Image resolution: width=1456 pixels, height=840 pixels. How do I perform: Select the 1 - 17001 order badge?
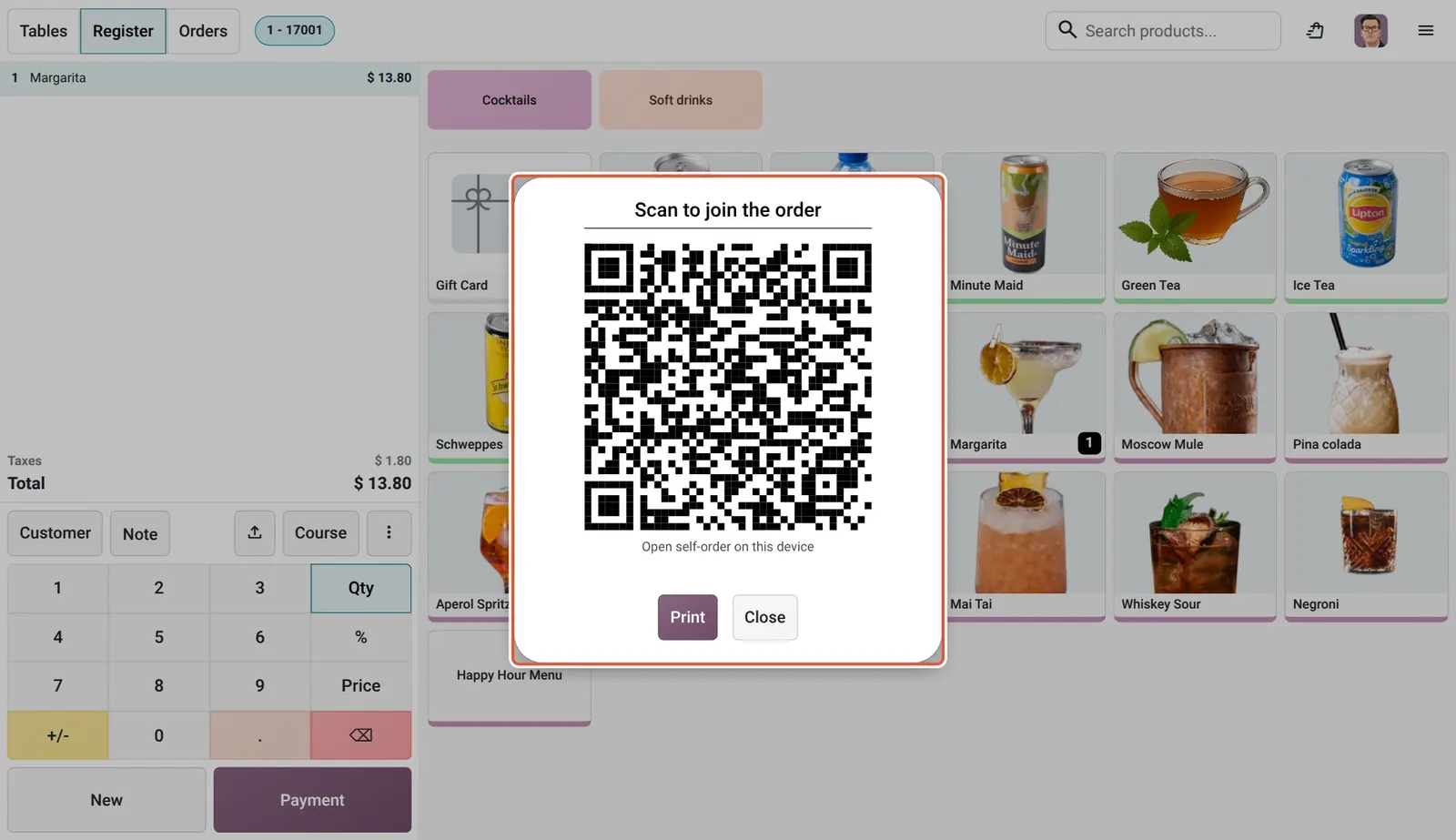pyautogui.click(x=295, y=30)
